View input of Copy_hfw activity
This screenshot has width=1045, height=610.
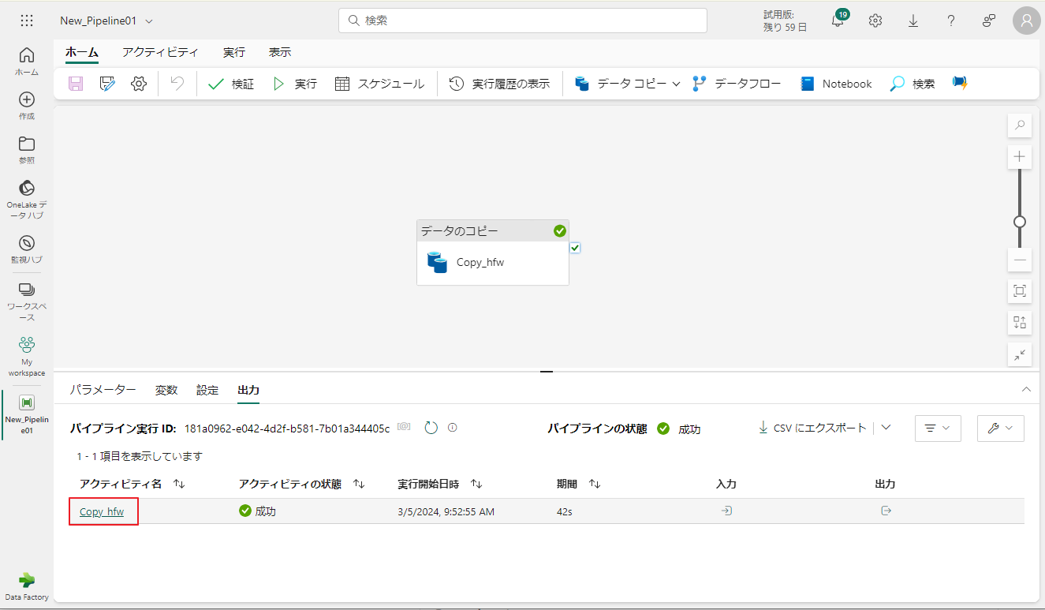pos(726,511)
